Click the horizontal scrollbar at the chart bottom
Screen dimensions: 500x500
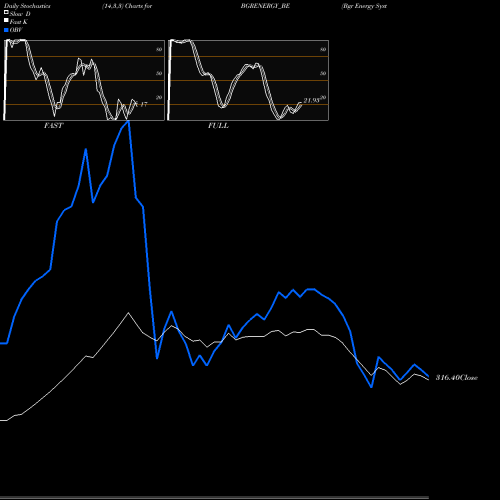click(x=214, y=498)
